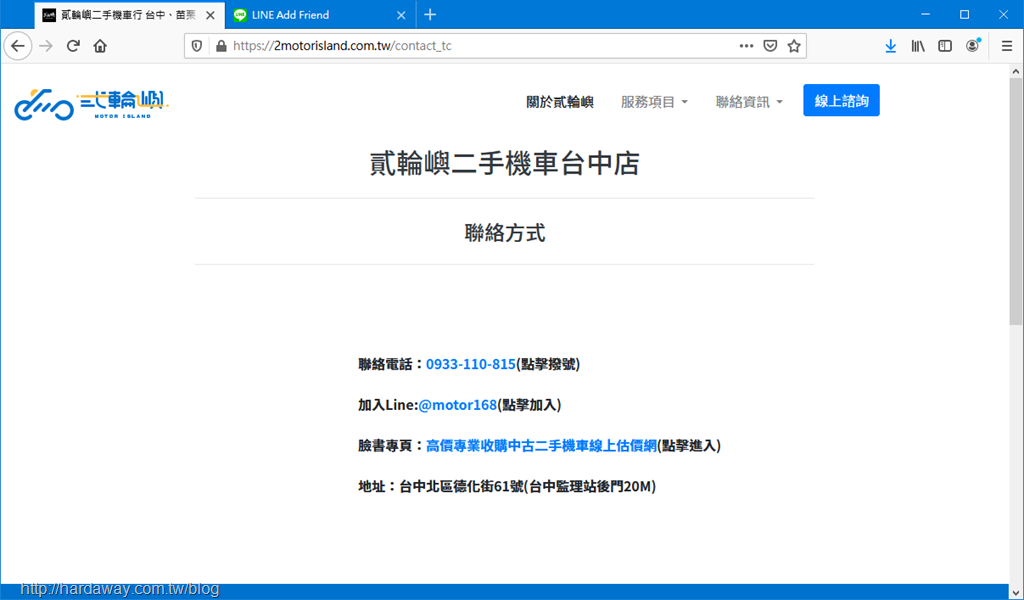This screenshot has width=1024, height=600.
Task: Open the Library bookmarks and history icon
Action: pos(918,46)
